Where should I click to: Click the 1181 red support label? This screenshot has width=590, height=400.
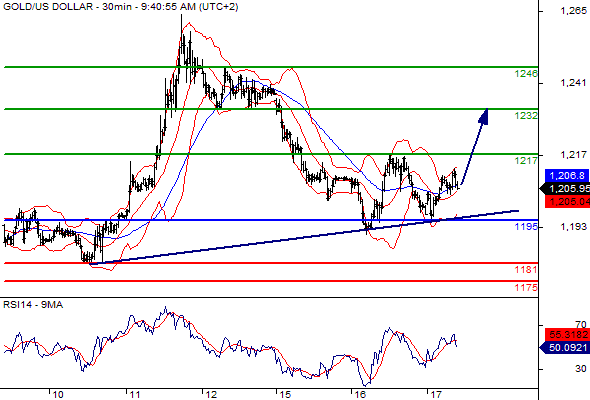point(526,269)
